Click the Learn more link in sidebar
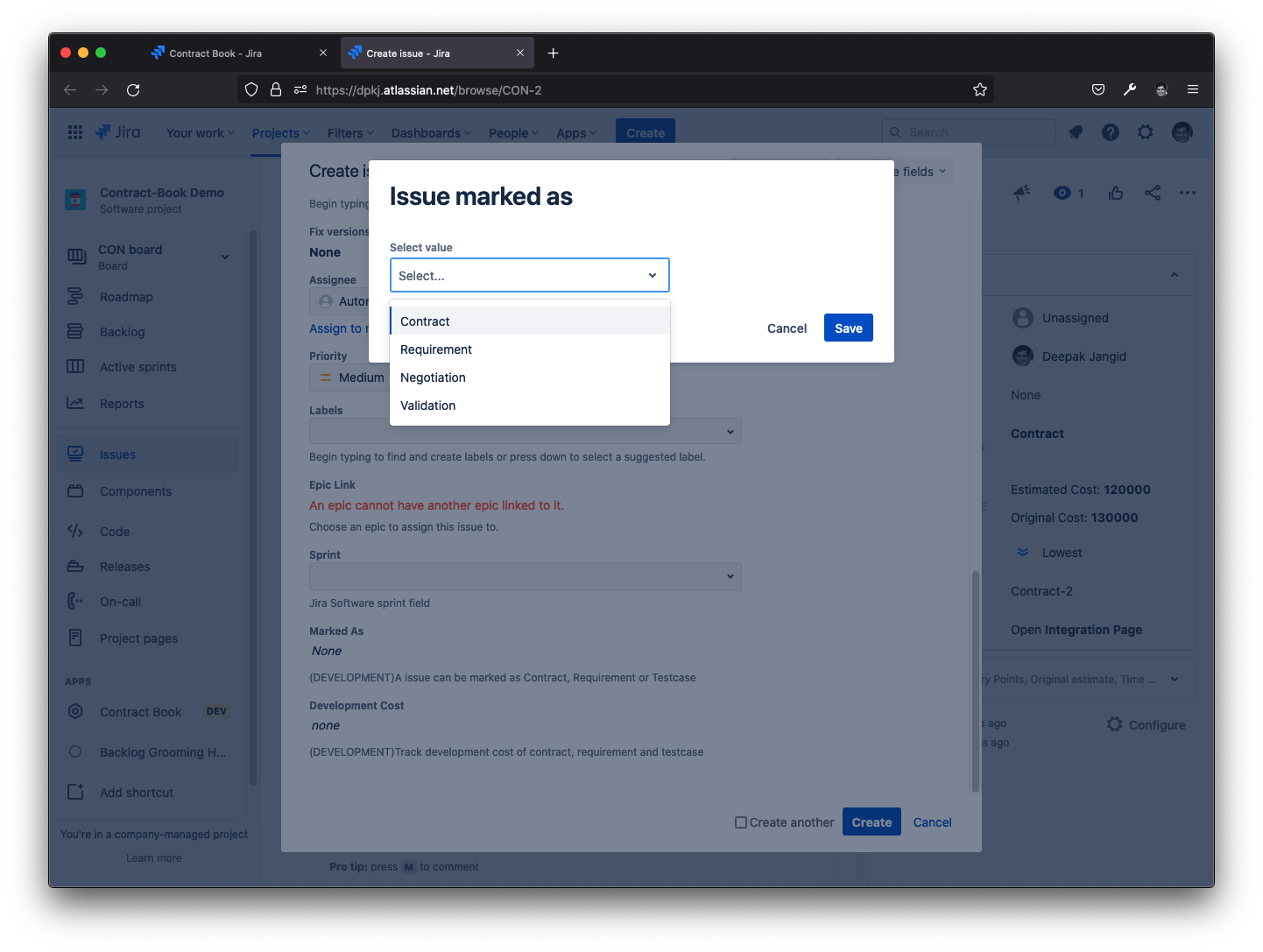Viewport: 1263px width, 952px height. 154,858
